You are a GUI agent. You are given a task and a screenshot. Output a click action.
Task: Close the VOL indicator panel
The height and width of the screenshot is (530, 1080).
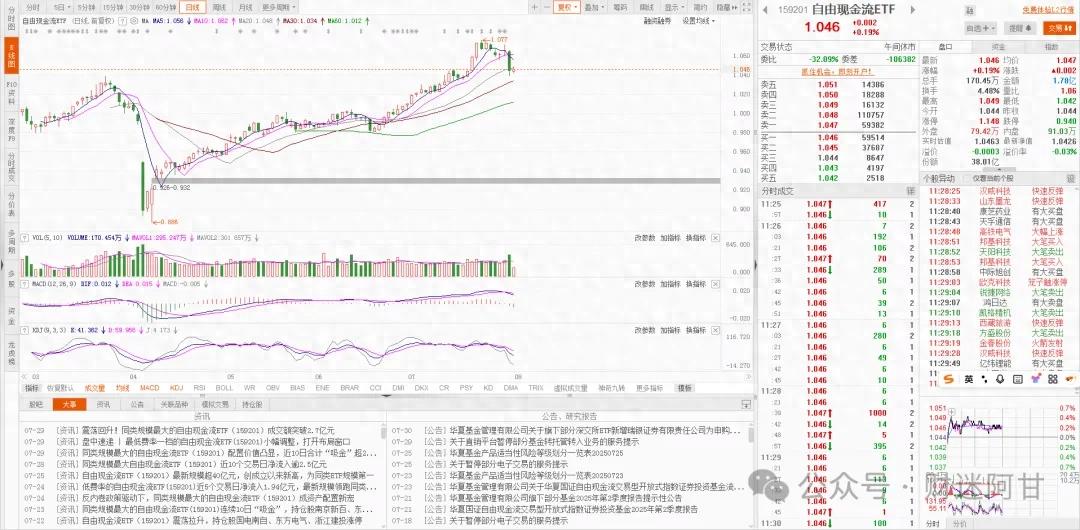[715, 238]
